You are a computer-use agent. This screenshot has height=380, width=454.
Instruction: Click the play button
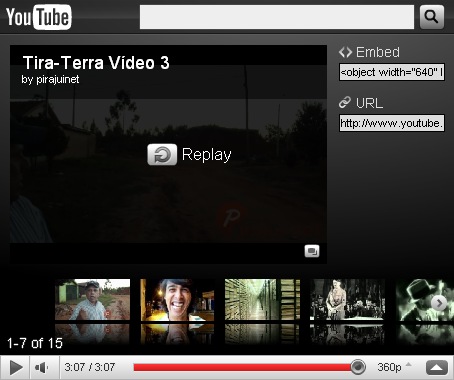[15, 368]
